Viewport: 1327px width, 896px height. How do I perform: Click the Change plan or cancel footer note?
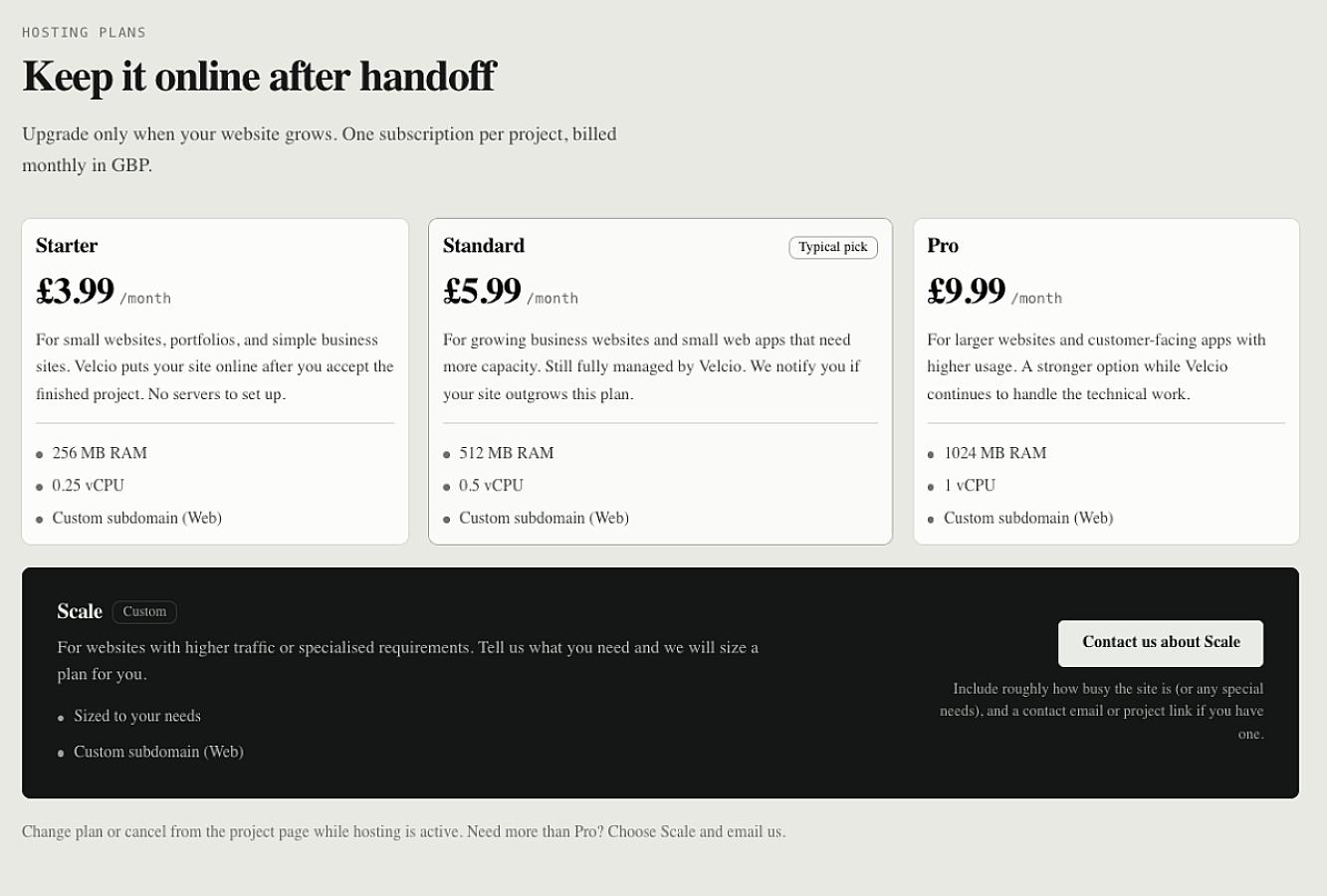point(403,832)
